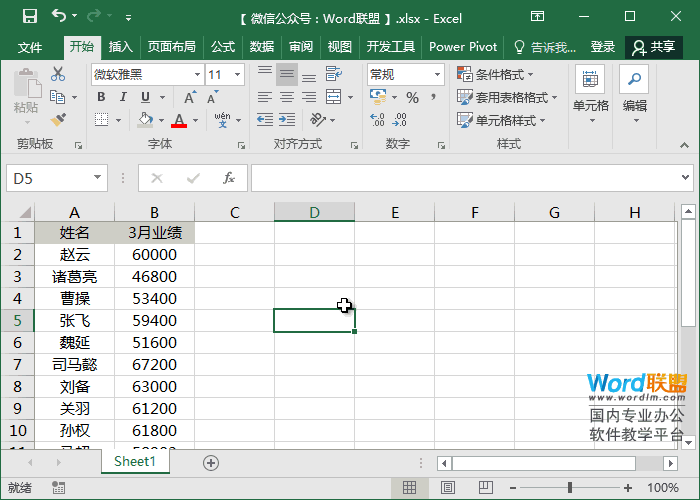
Task: Switch to the 公式 Formulas tab
Action: (223, 47)
